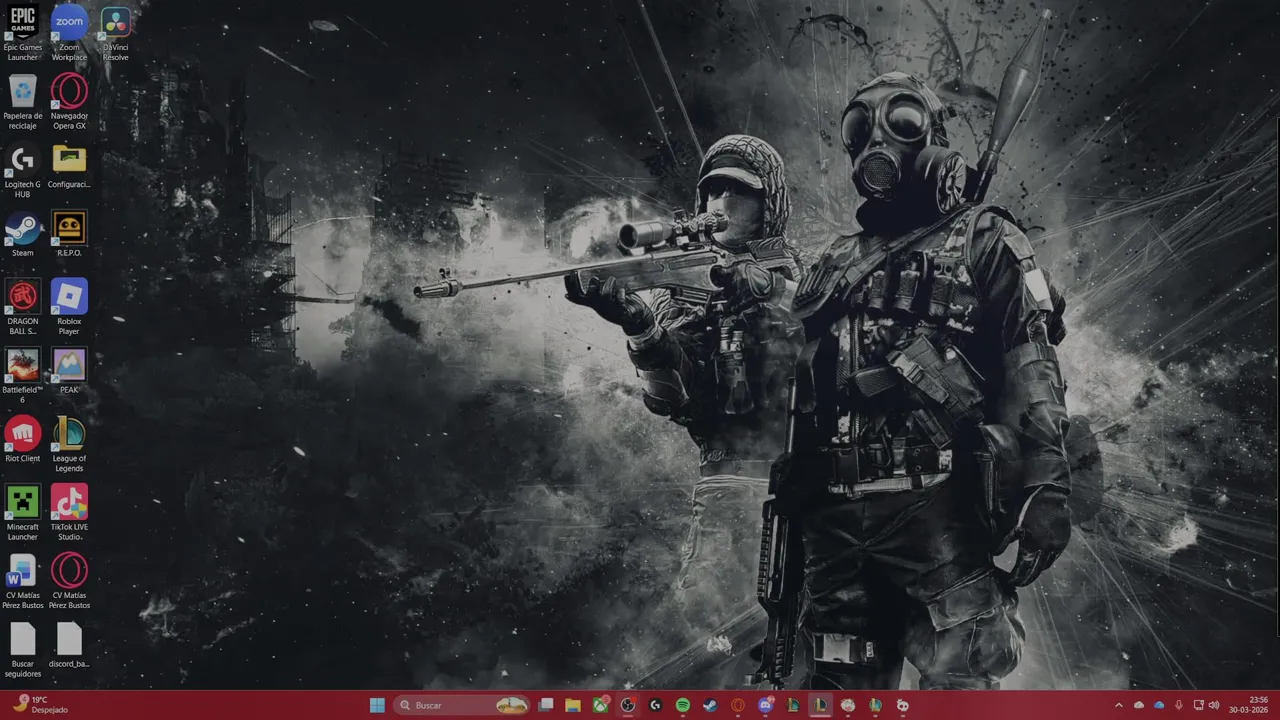
Task: Select the R.E.P.O. game desktop icon
Action: click(69, 234)
